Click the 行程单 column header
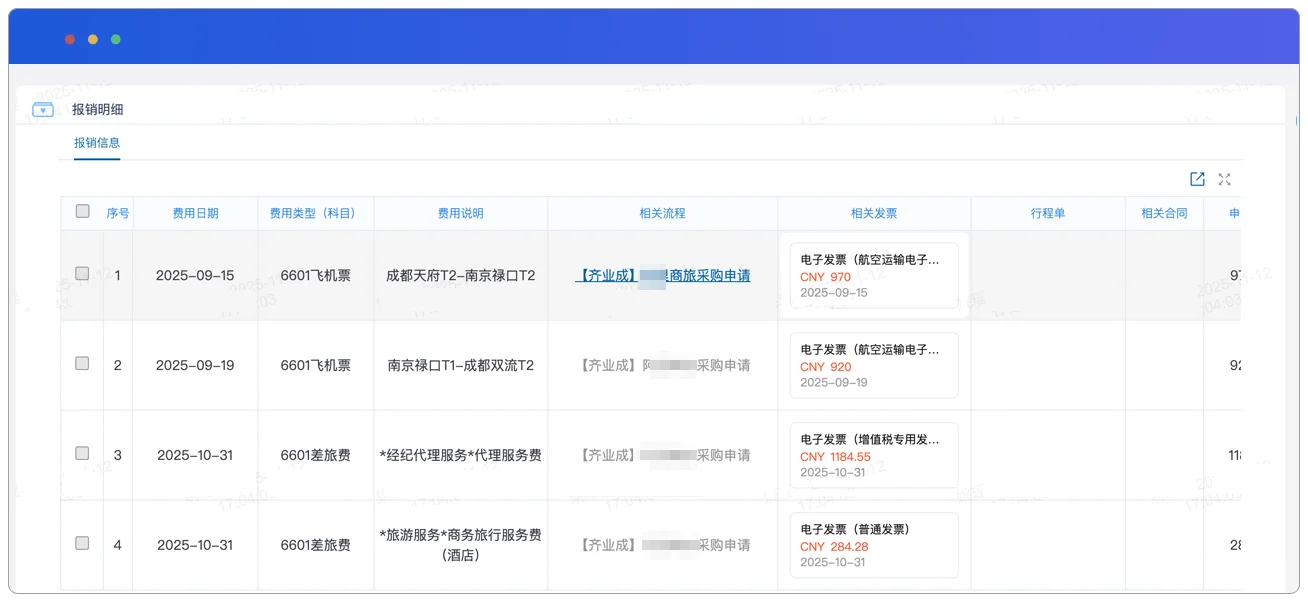 coord(1048,213)
